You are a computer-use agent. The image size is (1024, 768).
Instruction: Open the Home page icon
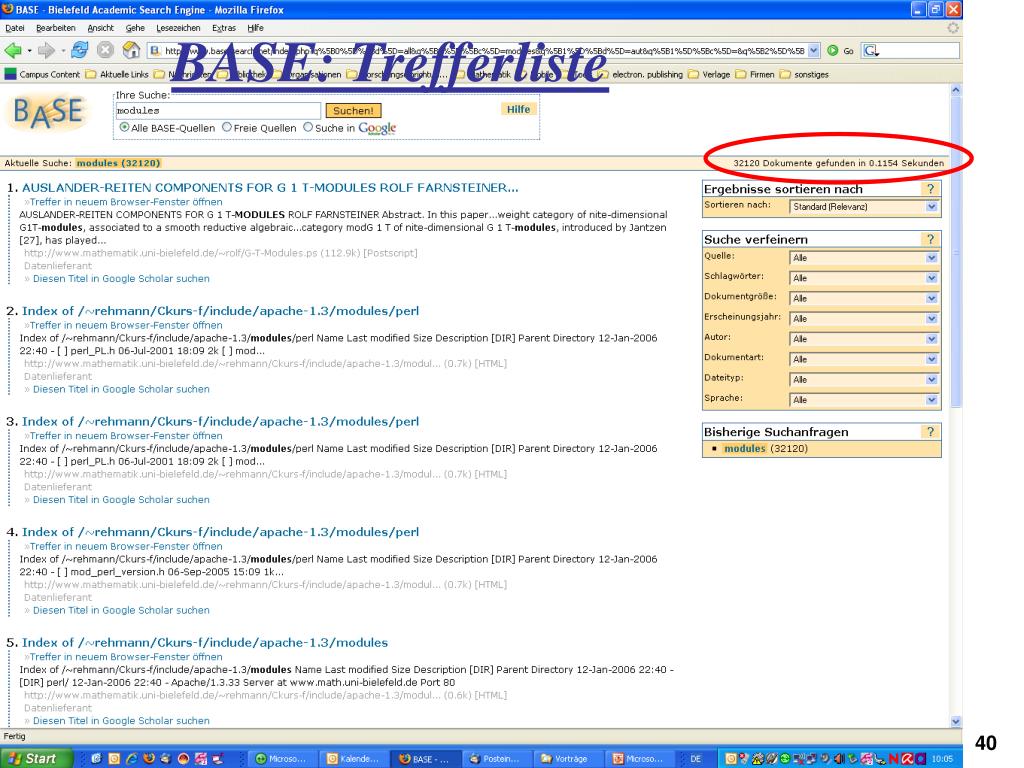pyautogui.click(x=131, y=50)
